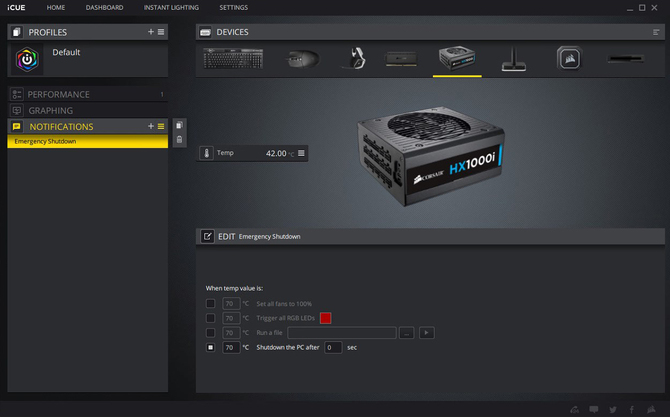Pick the red RGB LED trigger color

tap(325, 318)
